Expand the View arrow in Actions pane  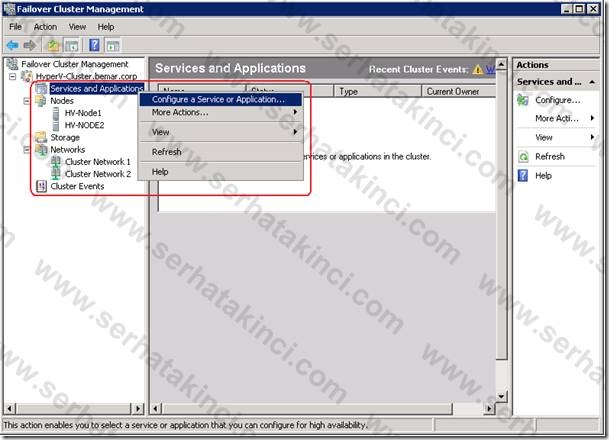click(592, 137)
